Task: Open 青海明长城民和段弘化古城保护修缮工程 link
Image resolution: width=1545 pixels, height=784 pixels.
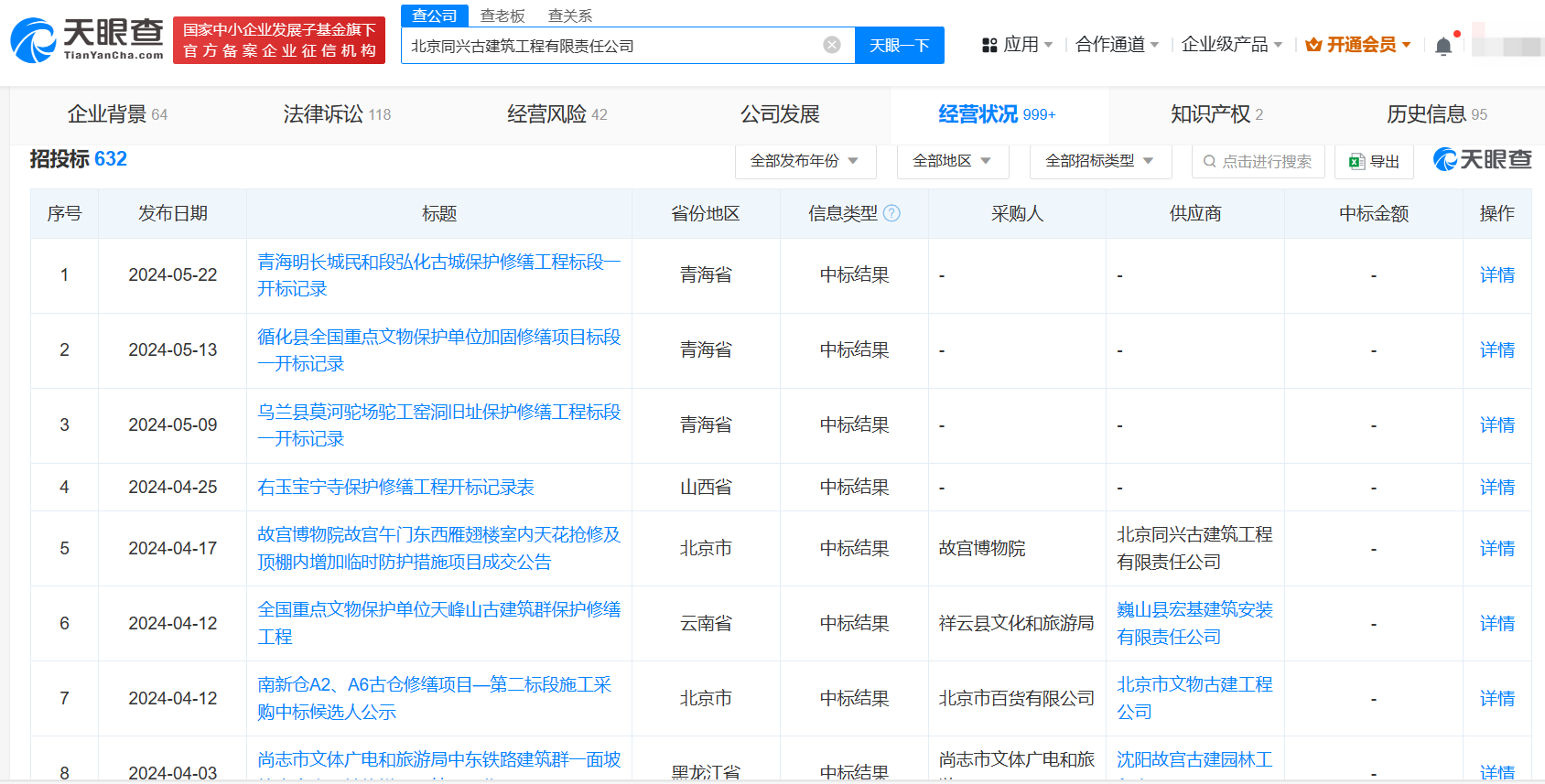Action: pos(439,275)
